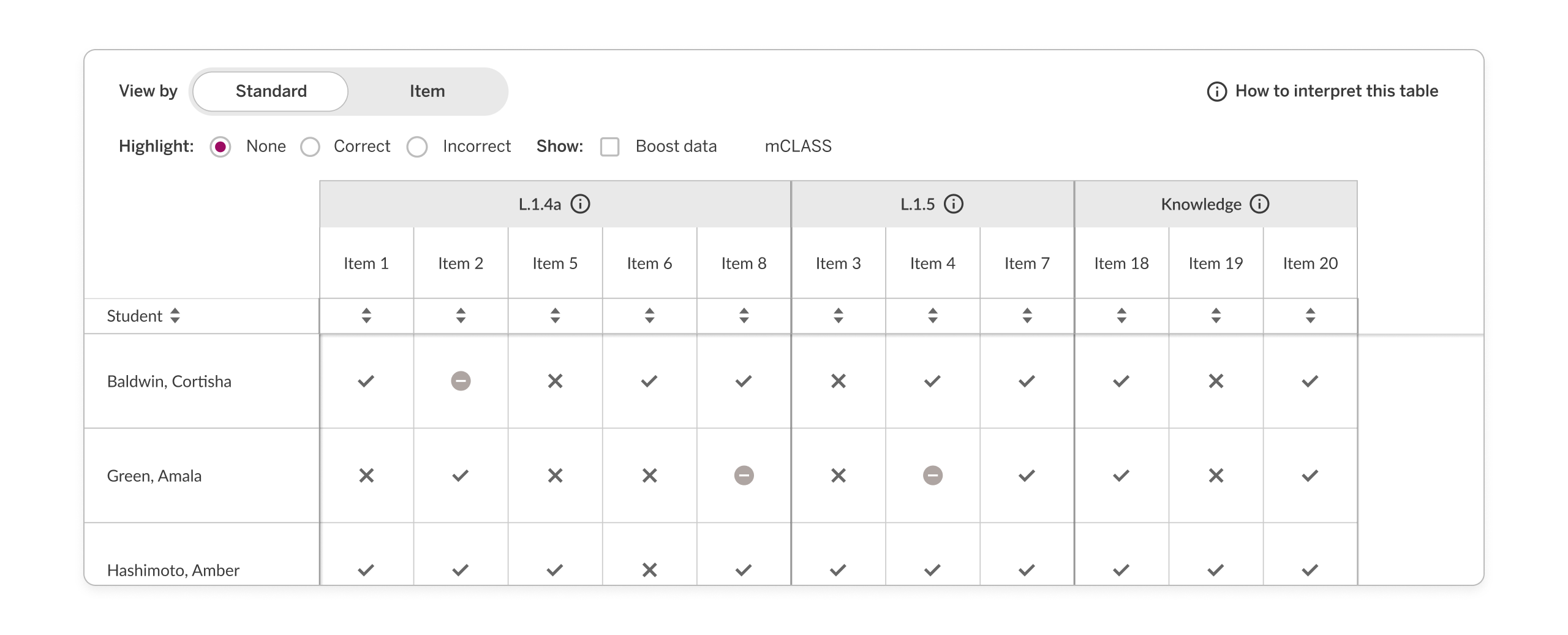
Task: Select the None highlight radio button
Action: click(221, 146)
